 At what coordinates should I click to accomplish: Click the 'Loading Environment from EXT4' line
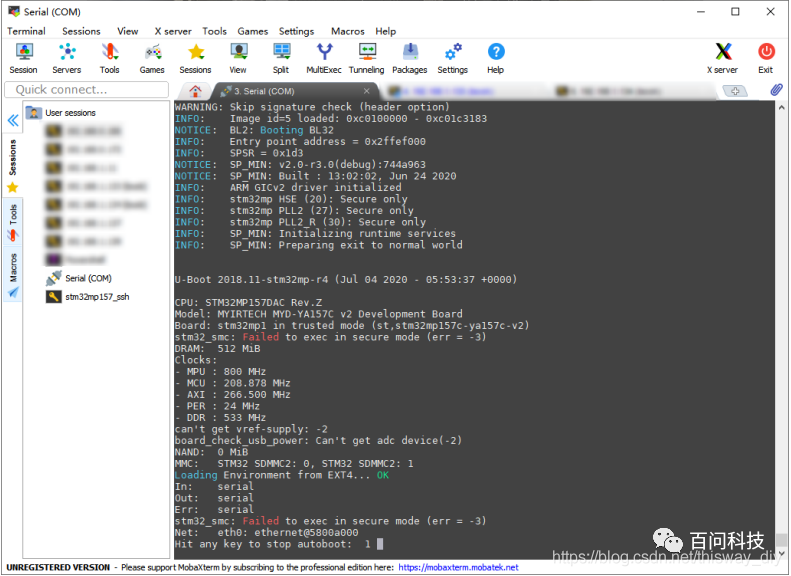[281, 475]
